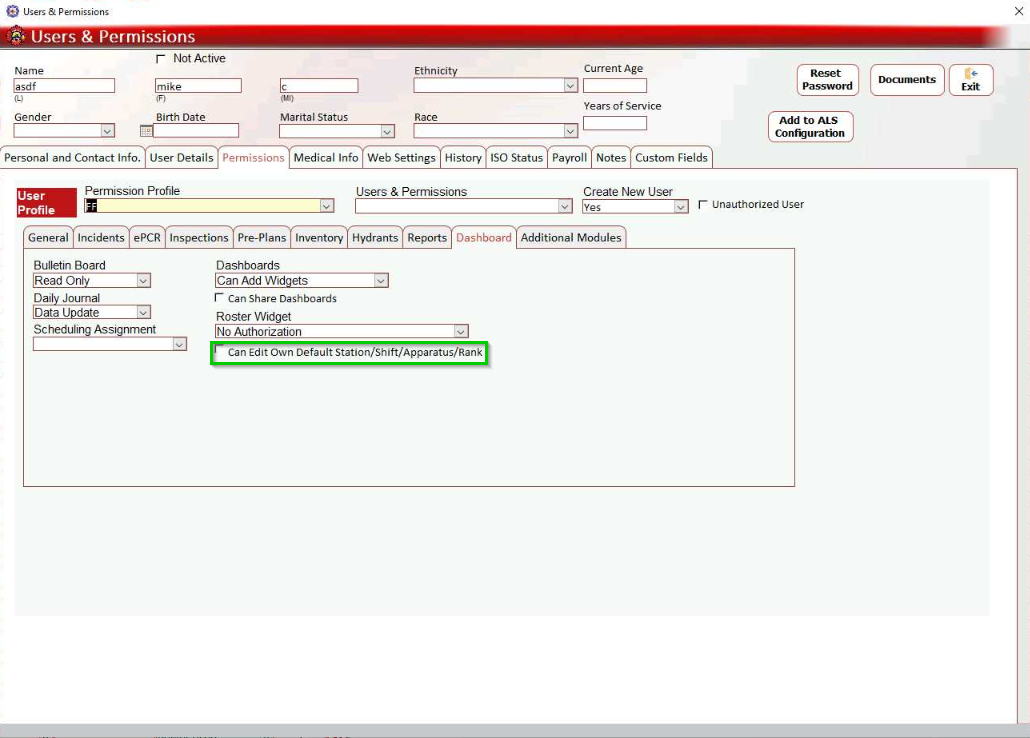Open the Permission Profile dropdown
The image size is (1030, 738).
(326, 206)
